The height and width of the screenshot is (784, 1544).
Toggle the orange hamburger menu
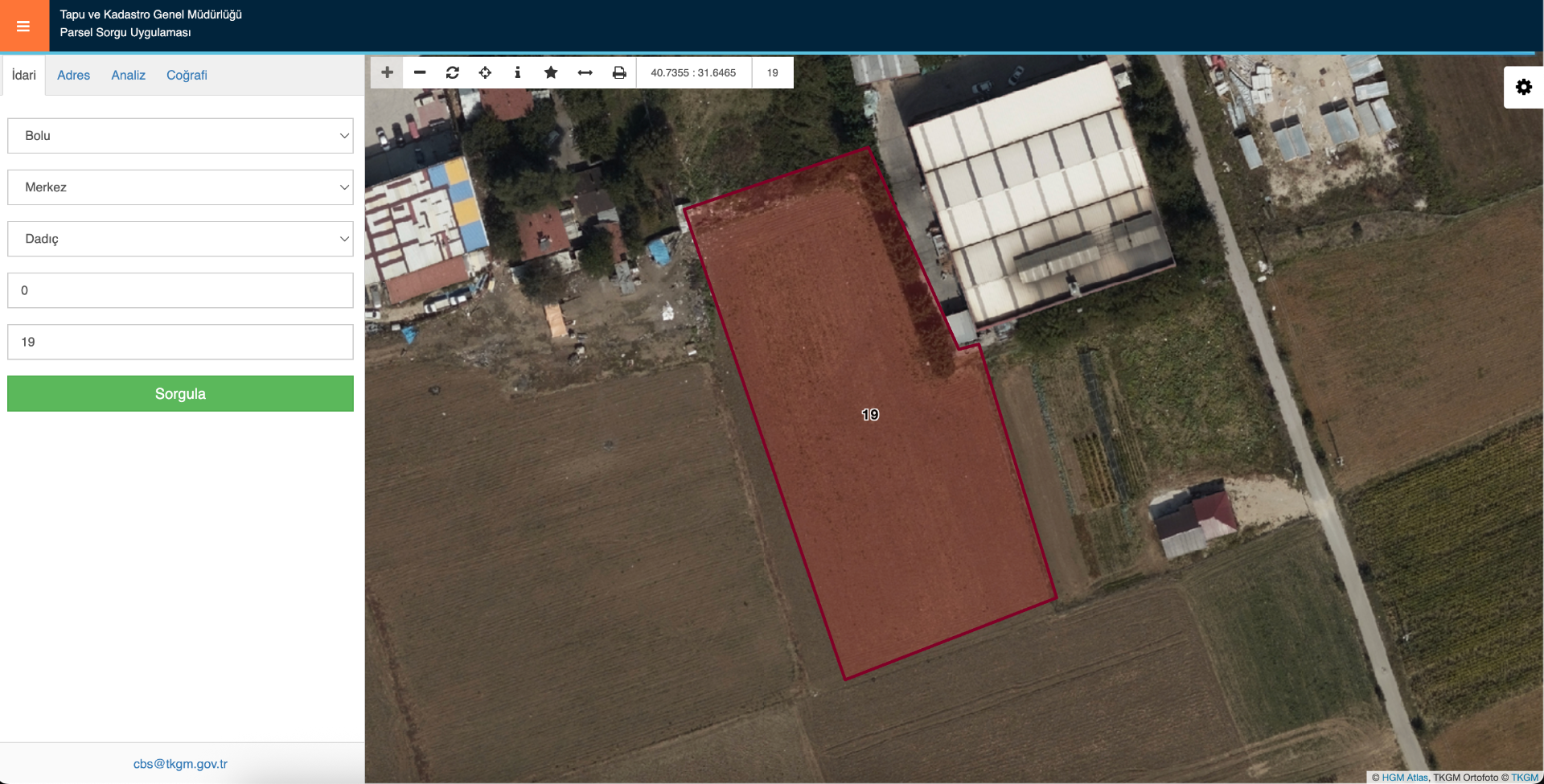23,26
